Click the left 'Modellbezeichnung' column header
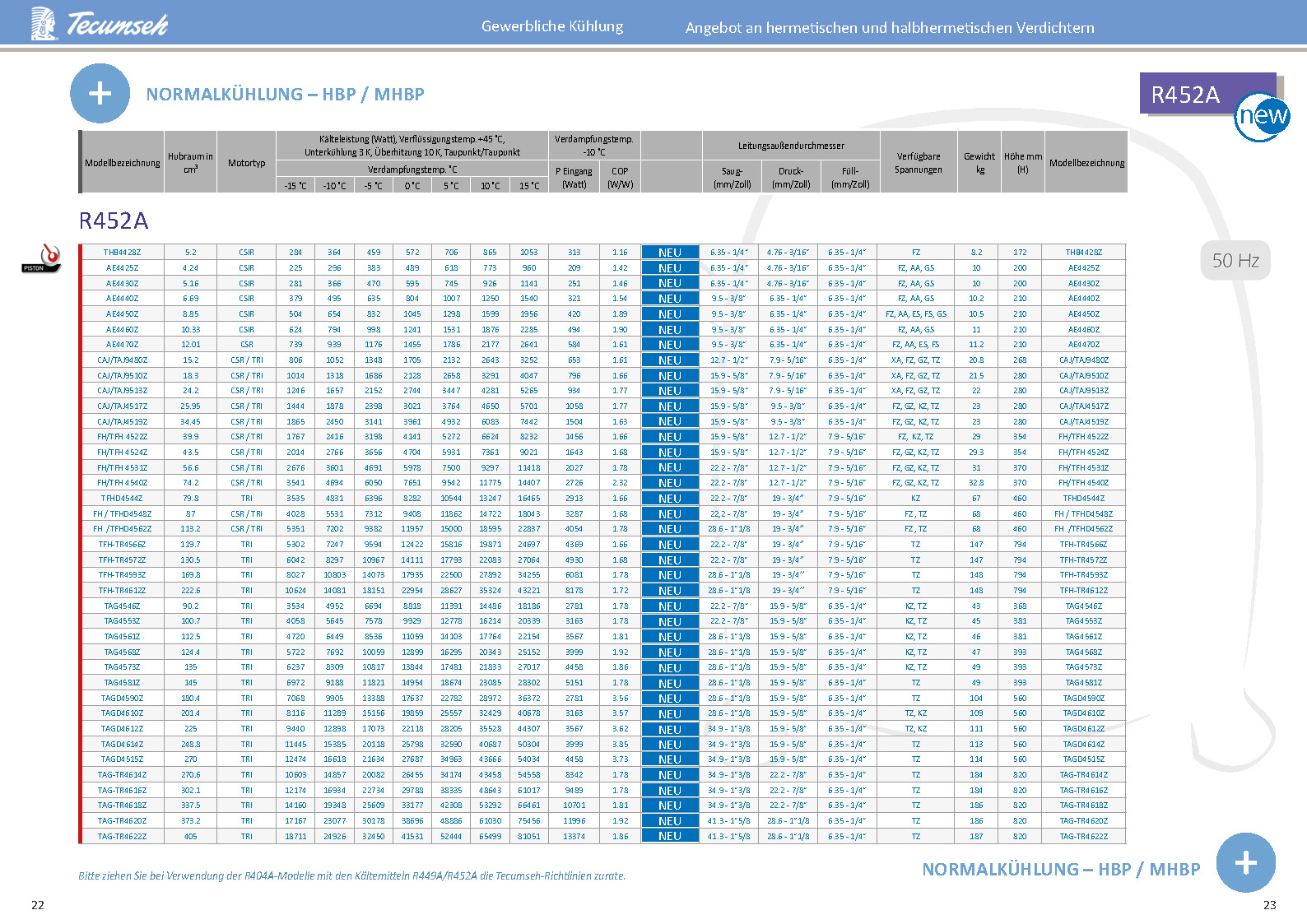1307x924 pixels. click(123, 163)
